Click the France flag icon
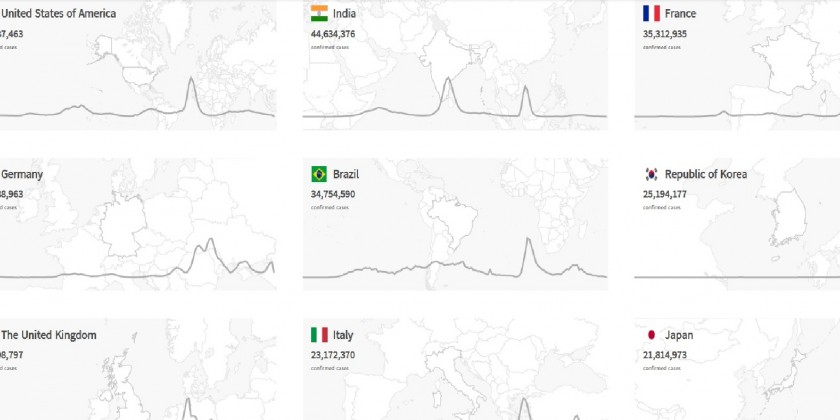 click(x=650, y=13)
